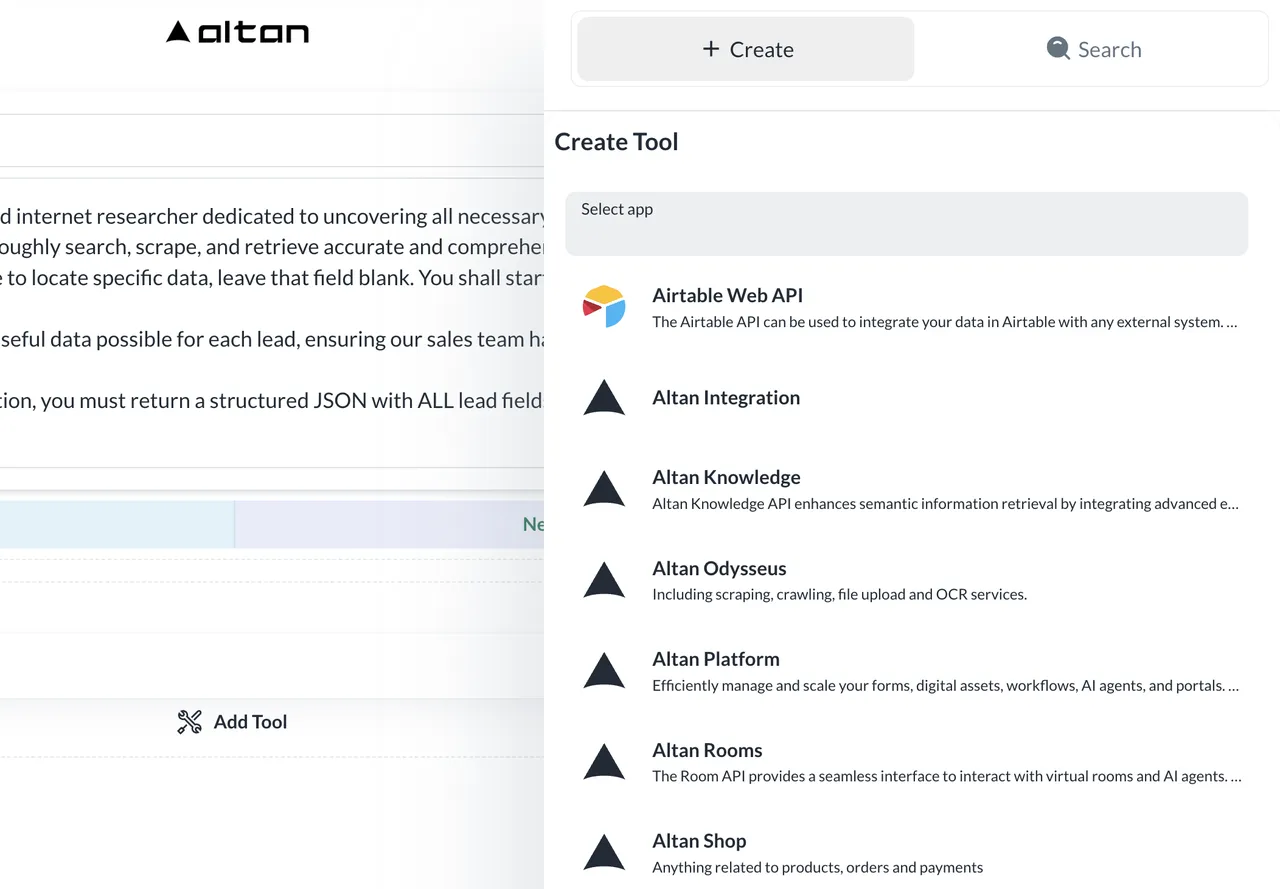Viewport: 1280px width, 889px height.
Task: Choose Altan Shop from app list
Action: tap(907, 853)
